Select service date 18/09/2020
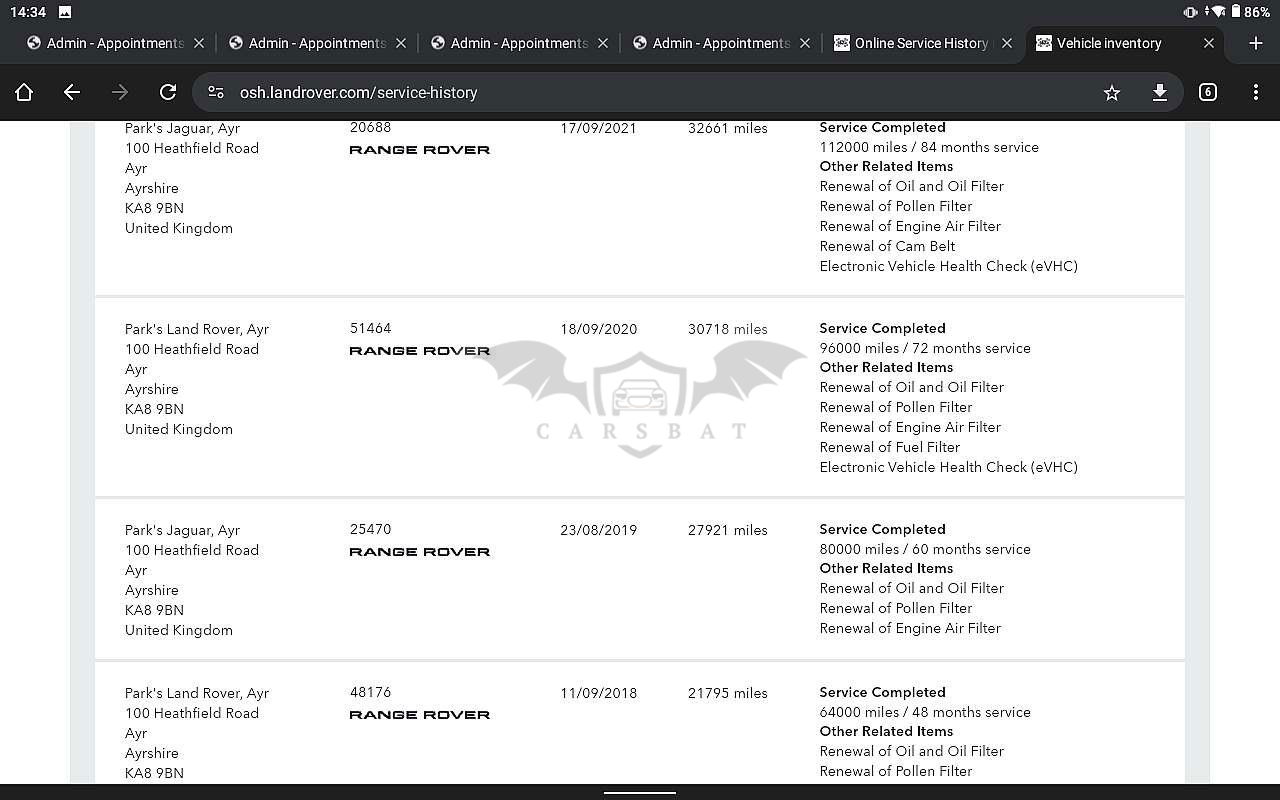This screenshot has width=1280, height=800. coord(598,329)
